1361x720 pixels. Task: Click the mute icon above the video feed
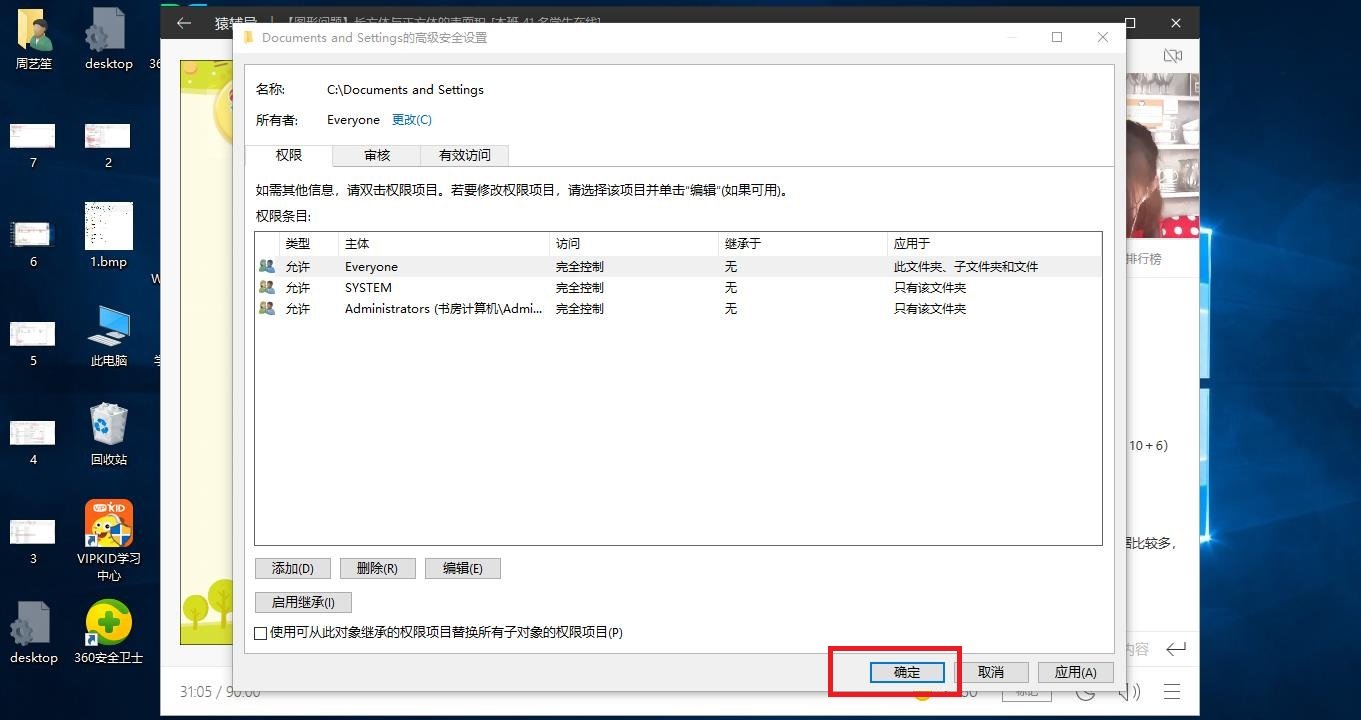1173,55
